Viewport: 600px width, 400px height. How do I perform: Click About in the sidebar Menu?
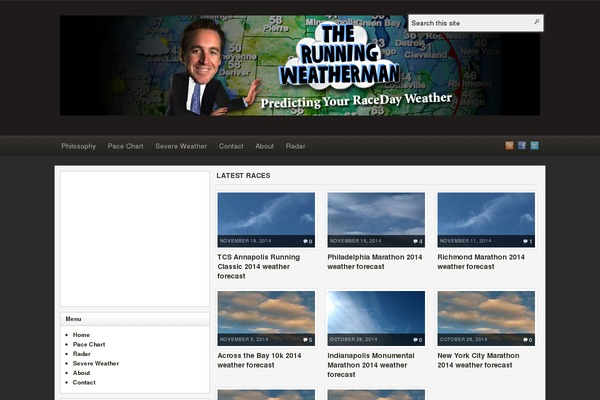82,373
